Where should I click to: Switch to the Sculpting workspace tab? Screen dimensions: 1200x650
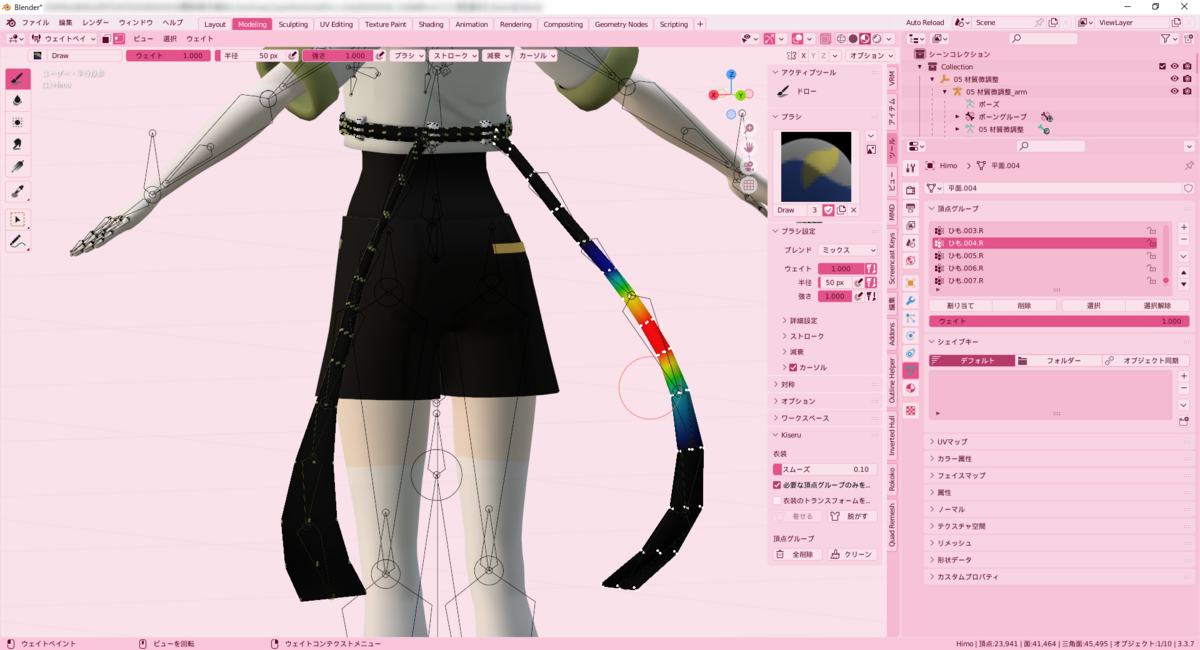292,24
